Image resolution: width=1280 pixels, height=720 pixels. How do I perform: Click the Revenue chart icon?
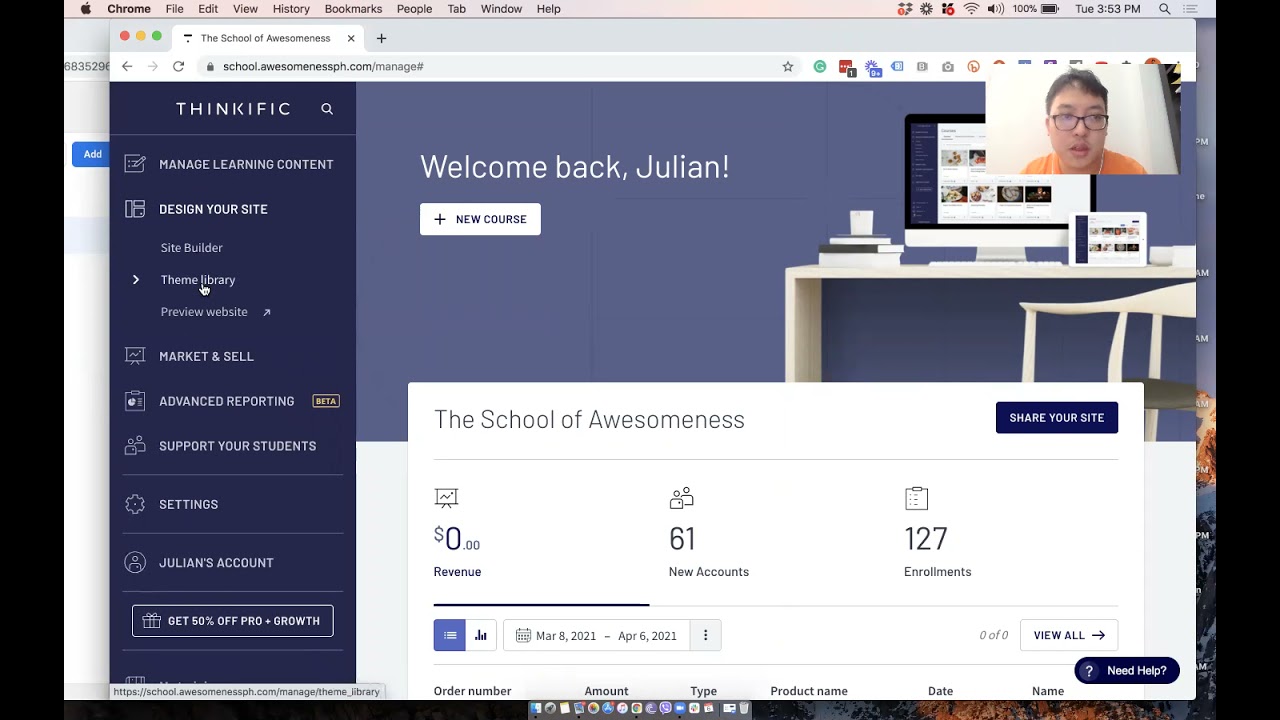pos(446,497)
